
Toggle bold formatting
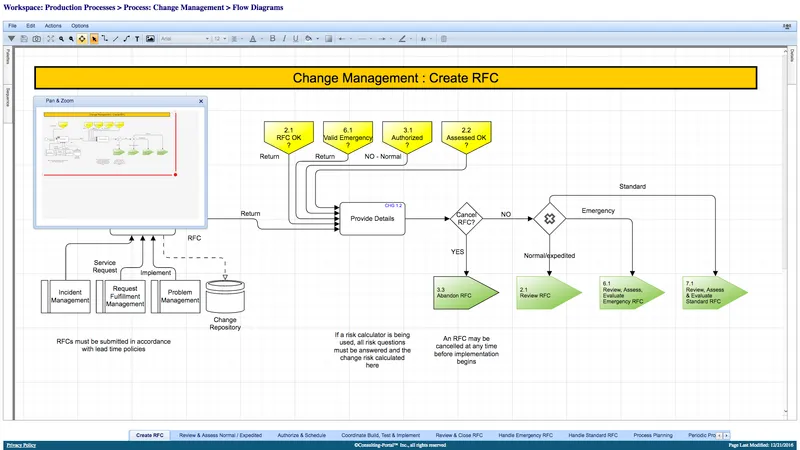tap(272, 39)
